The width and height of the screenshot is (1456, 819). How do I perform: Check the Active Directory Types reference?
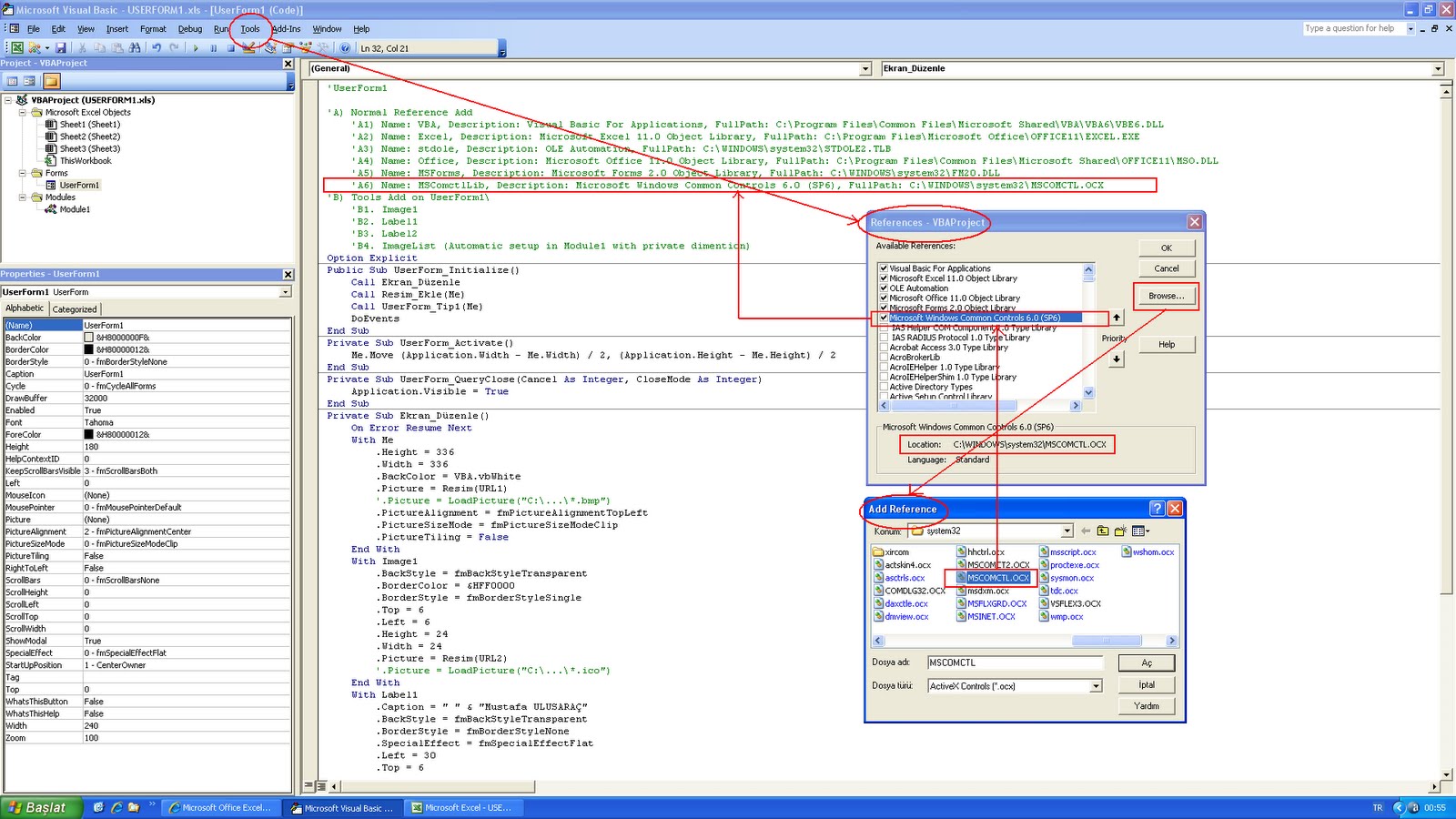coord(884,387)
